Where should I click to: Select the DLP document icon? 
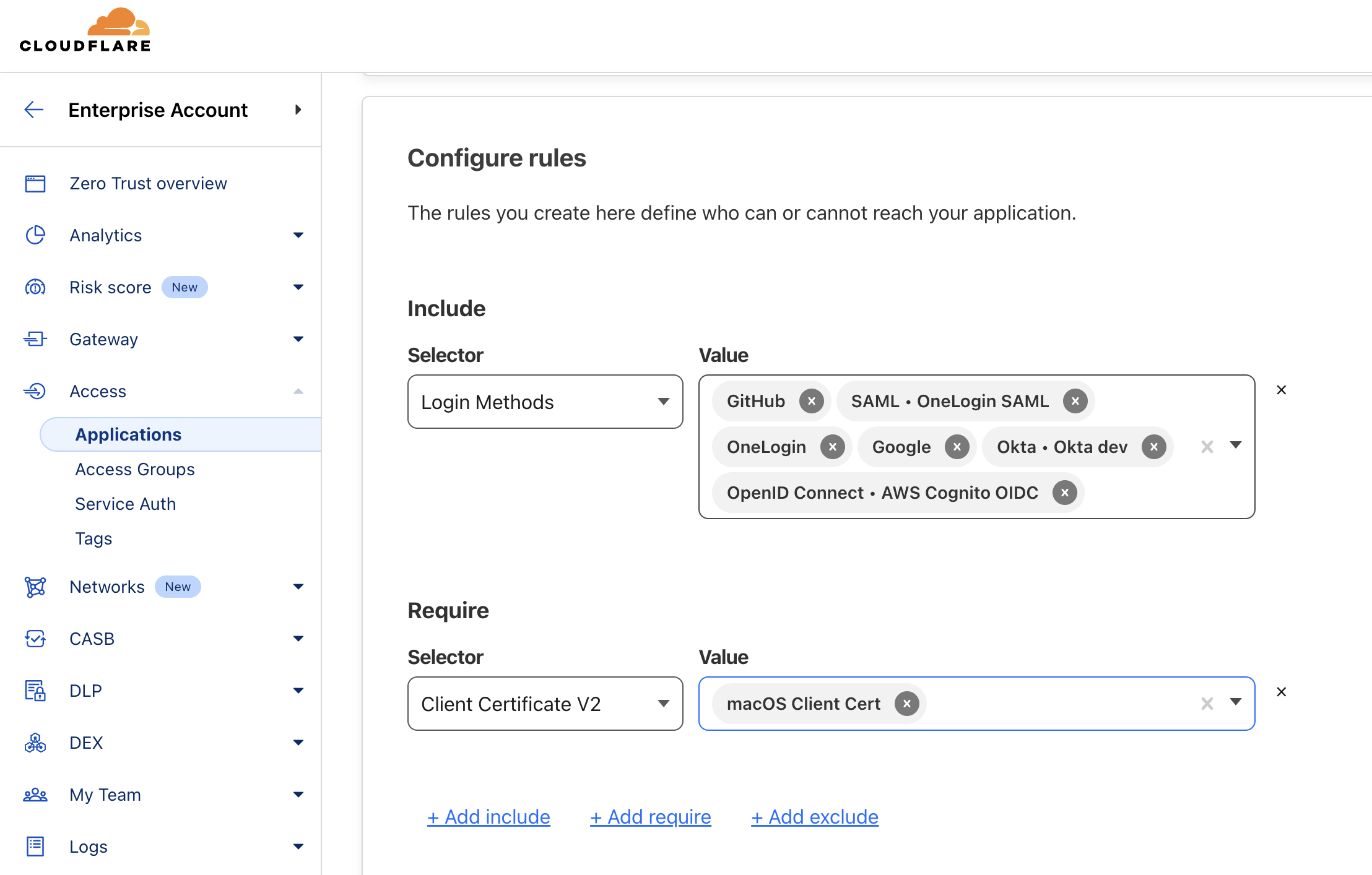35,690
